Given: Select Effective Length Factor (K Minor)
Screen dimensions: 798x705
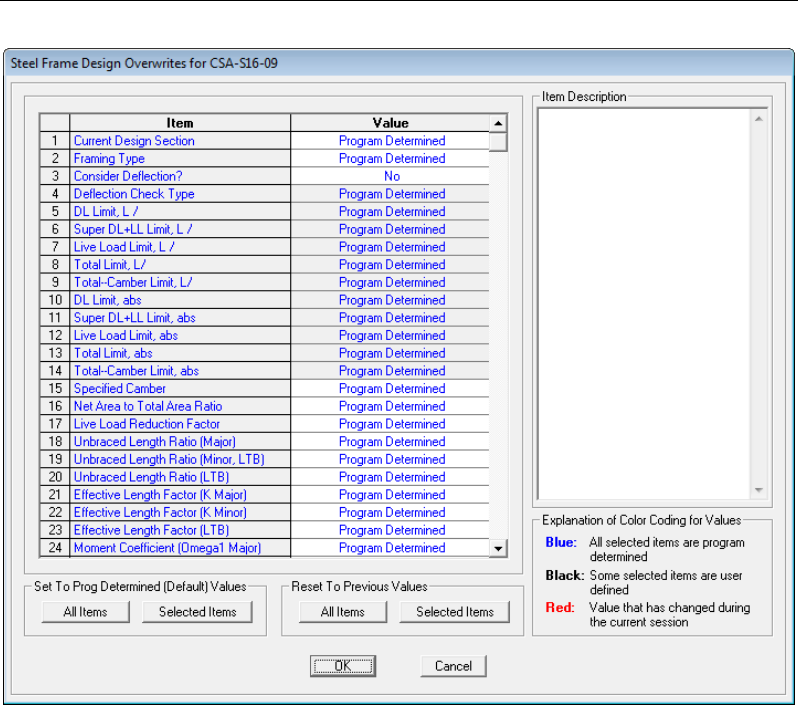Looking at the screenshot, I should pos(180,513).
